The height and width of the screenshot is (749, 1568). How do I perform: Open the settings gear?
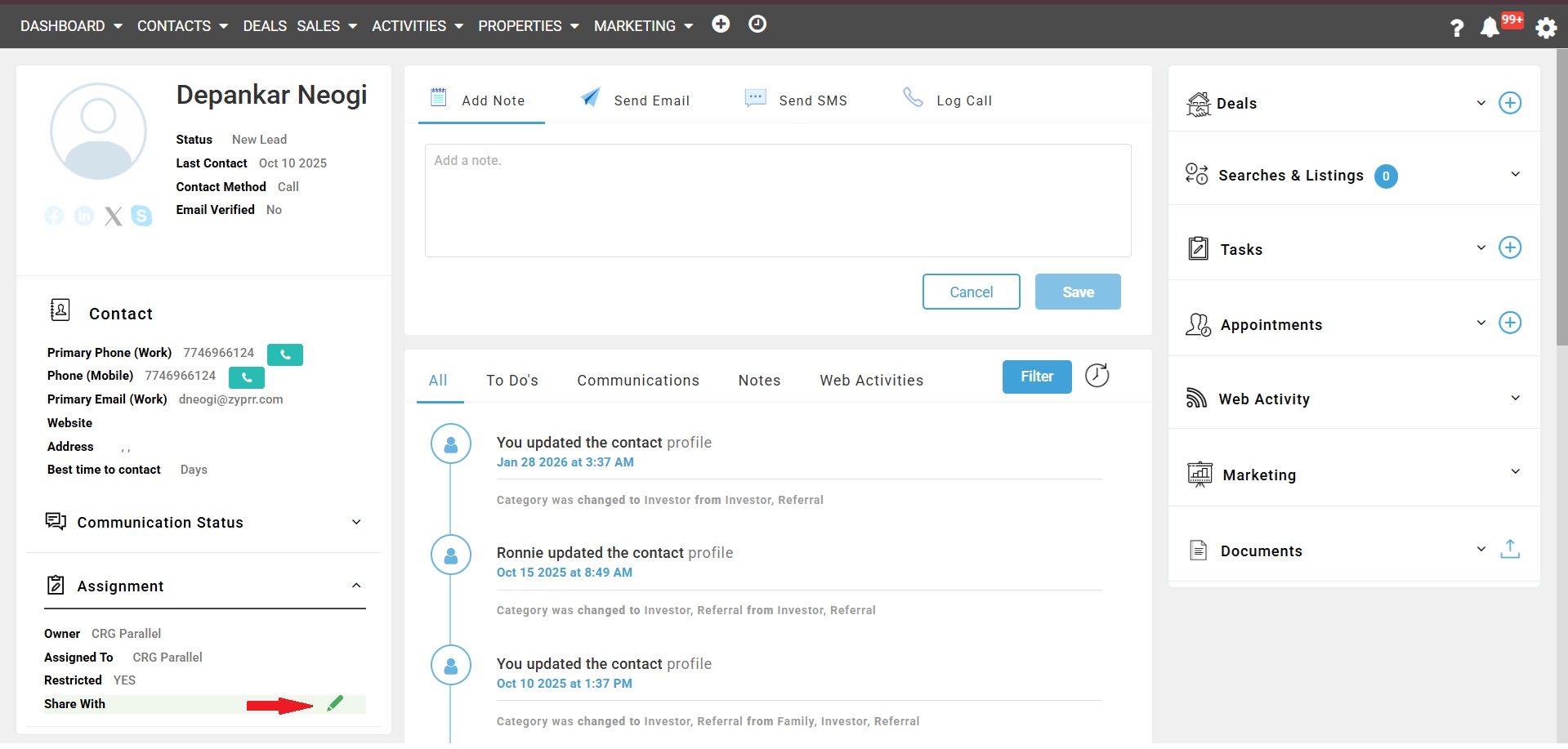coord(1545,28)
